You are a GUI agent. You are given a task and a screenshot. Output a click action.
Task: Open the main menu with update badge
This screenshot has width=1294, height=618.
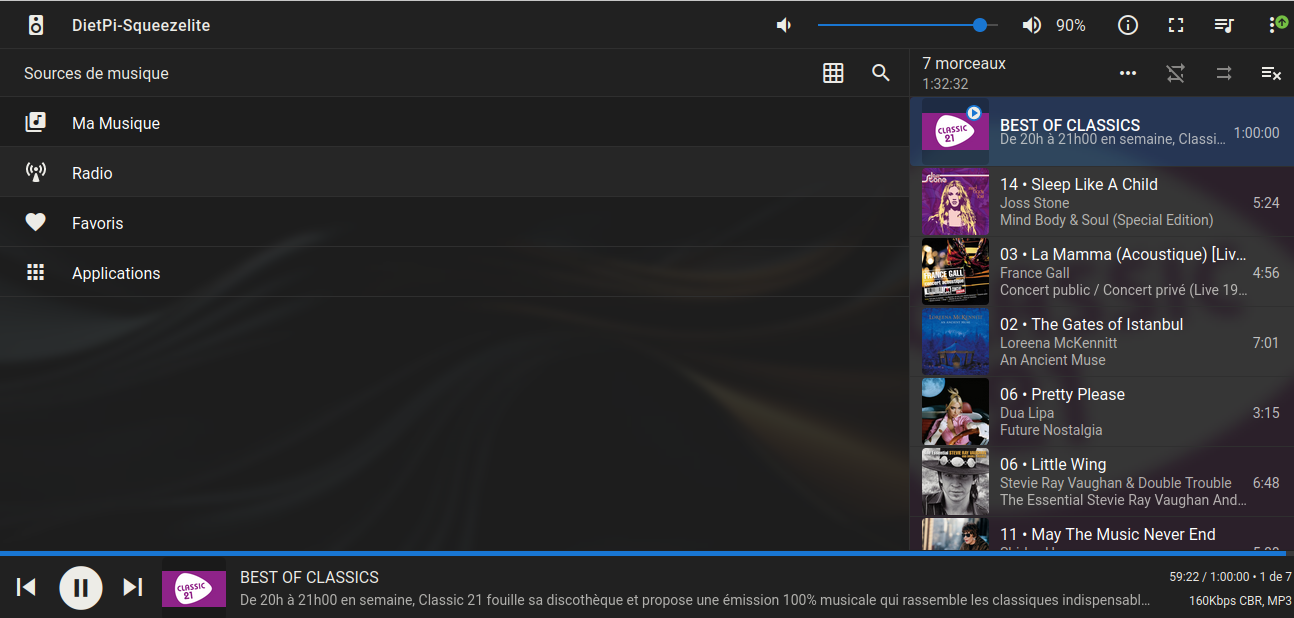coord(1277,24)
